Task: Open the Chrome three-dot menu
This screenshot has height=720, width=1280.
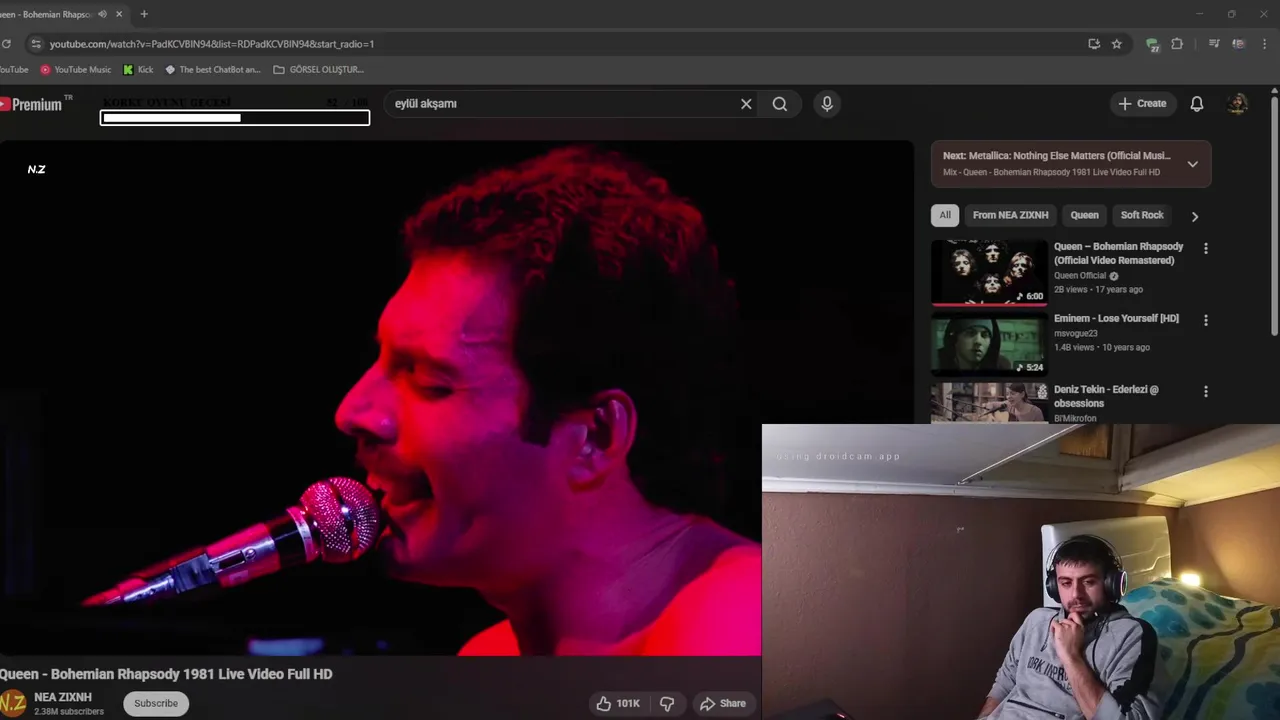Action: point(1265,44)
